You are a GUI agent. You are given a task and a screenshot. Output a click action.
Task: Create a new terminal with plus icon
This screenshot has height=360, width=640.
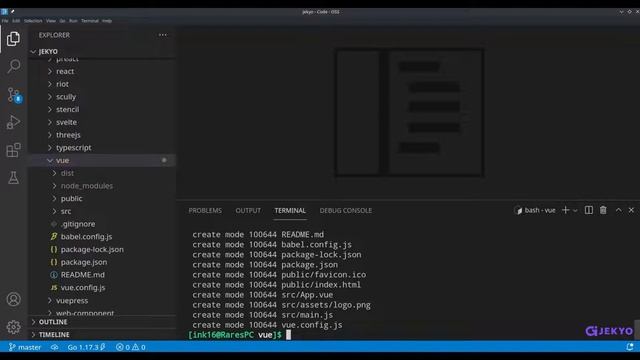565,210
